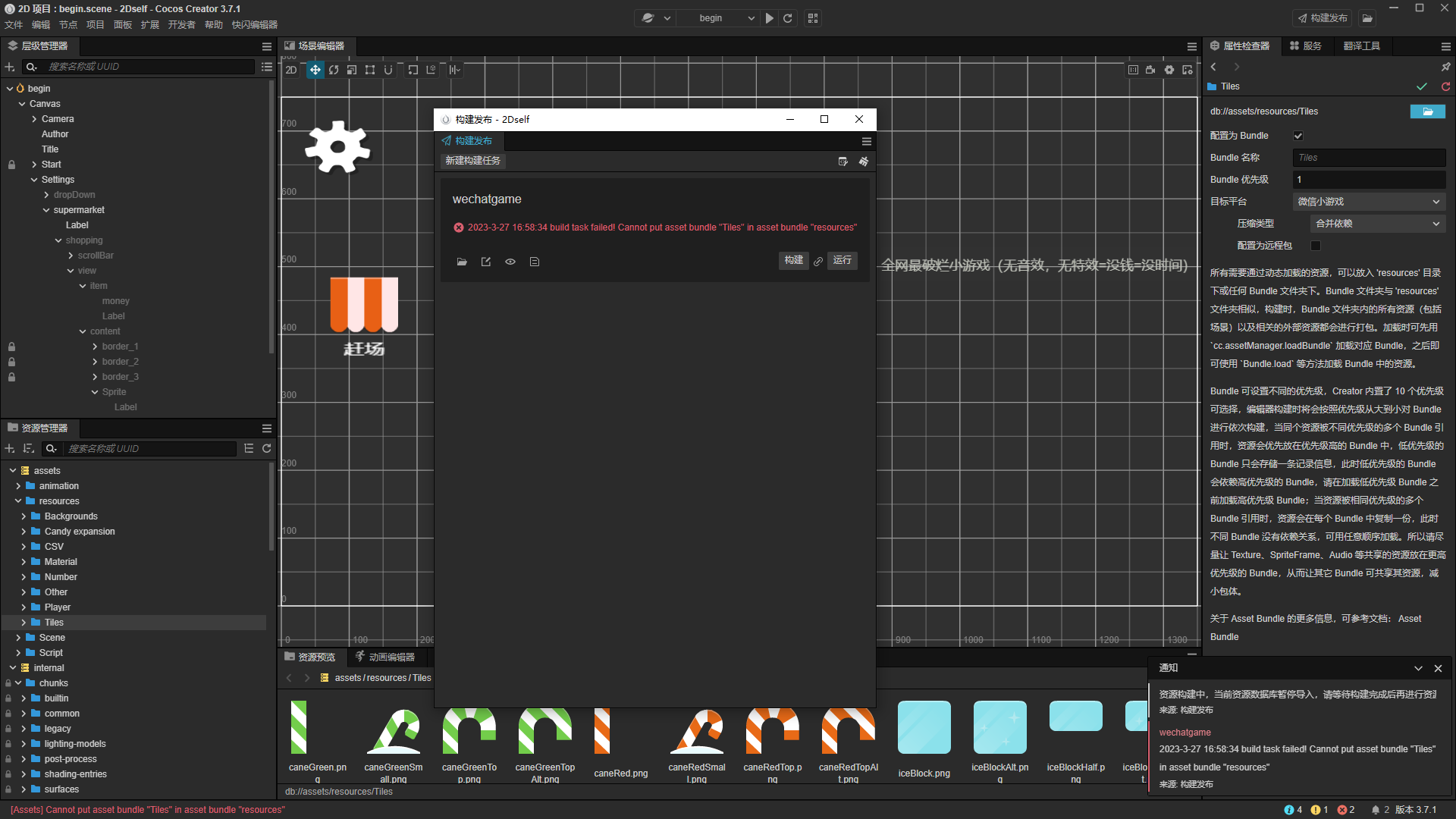Select the move tool in scene toolbar
This screenshot has width=1456, height=819.
coord(315,70)
